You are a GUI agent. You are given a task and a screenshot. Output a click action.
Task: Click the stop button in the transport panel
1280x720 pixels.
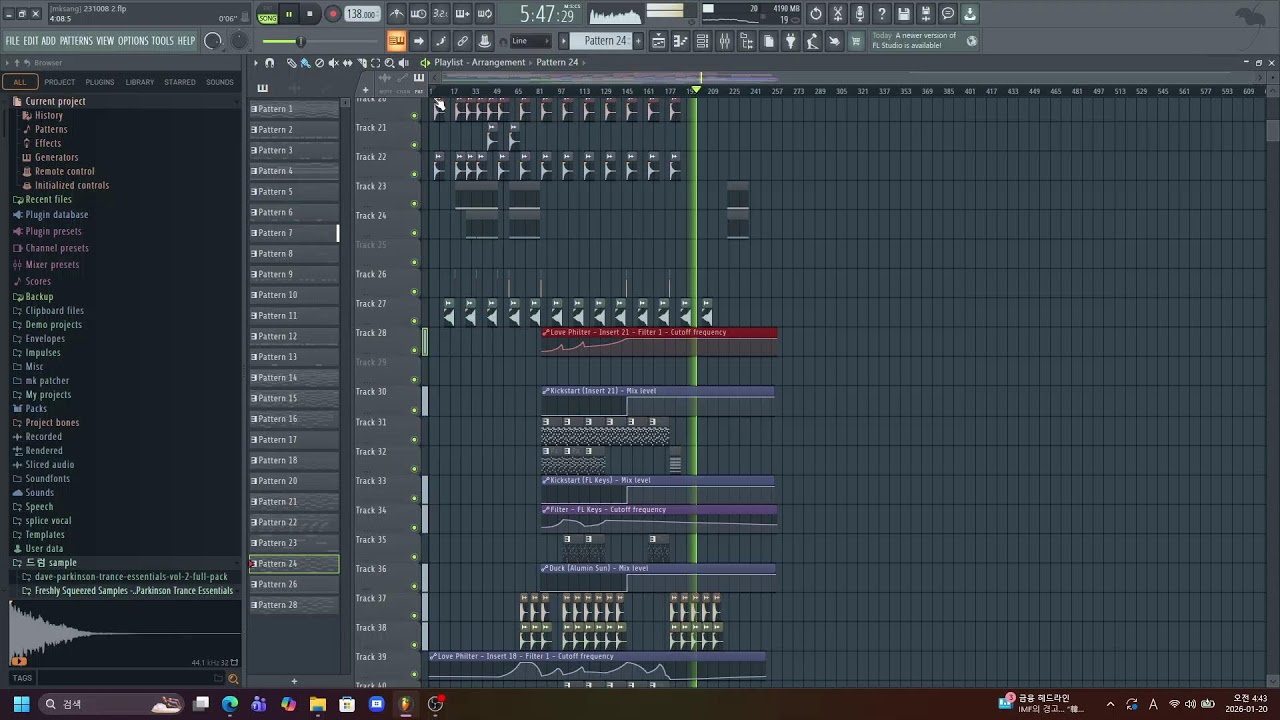tap(310, 14)
